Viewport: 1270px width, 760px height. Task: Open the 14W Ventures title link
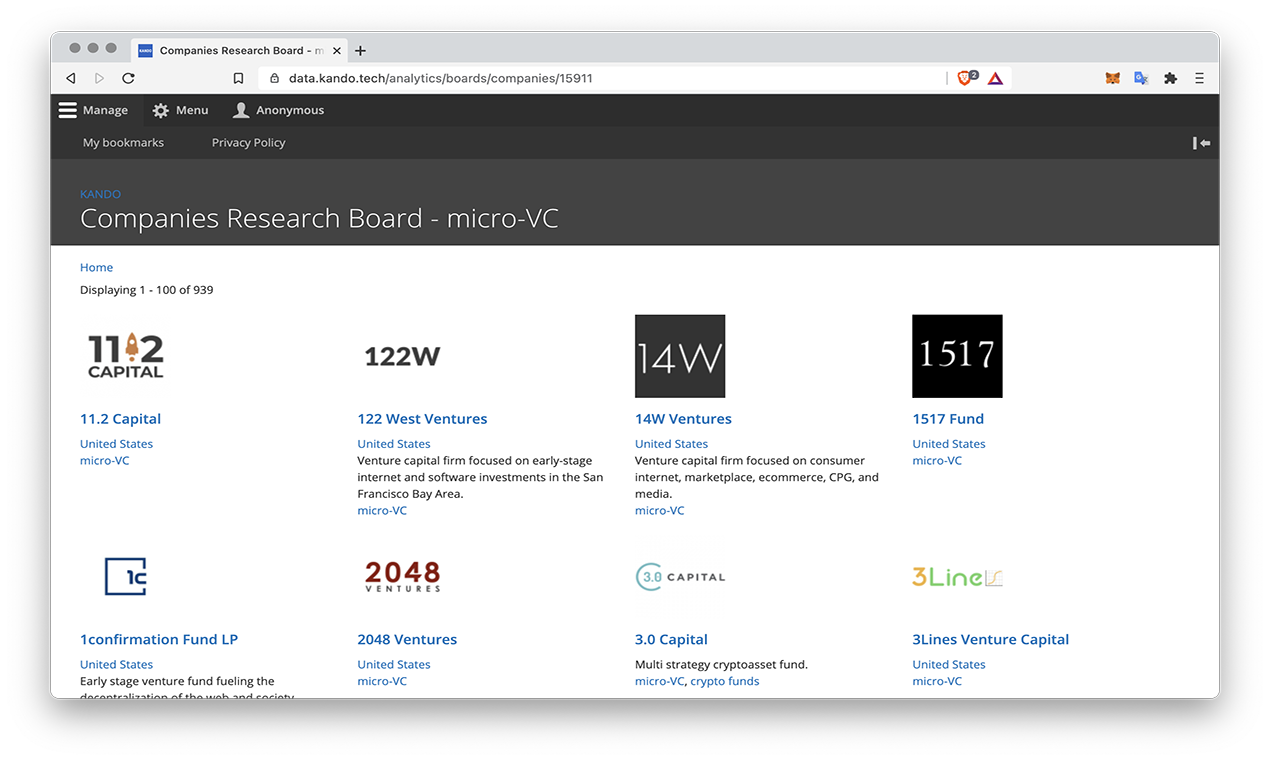(x=683, y=419)
